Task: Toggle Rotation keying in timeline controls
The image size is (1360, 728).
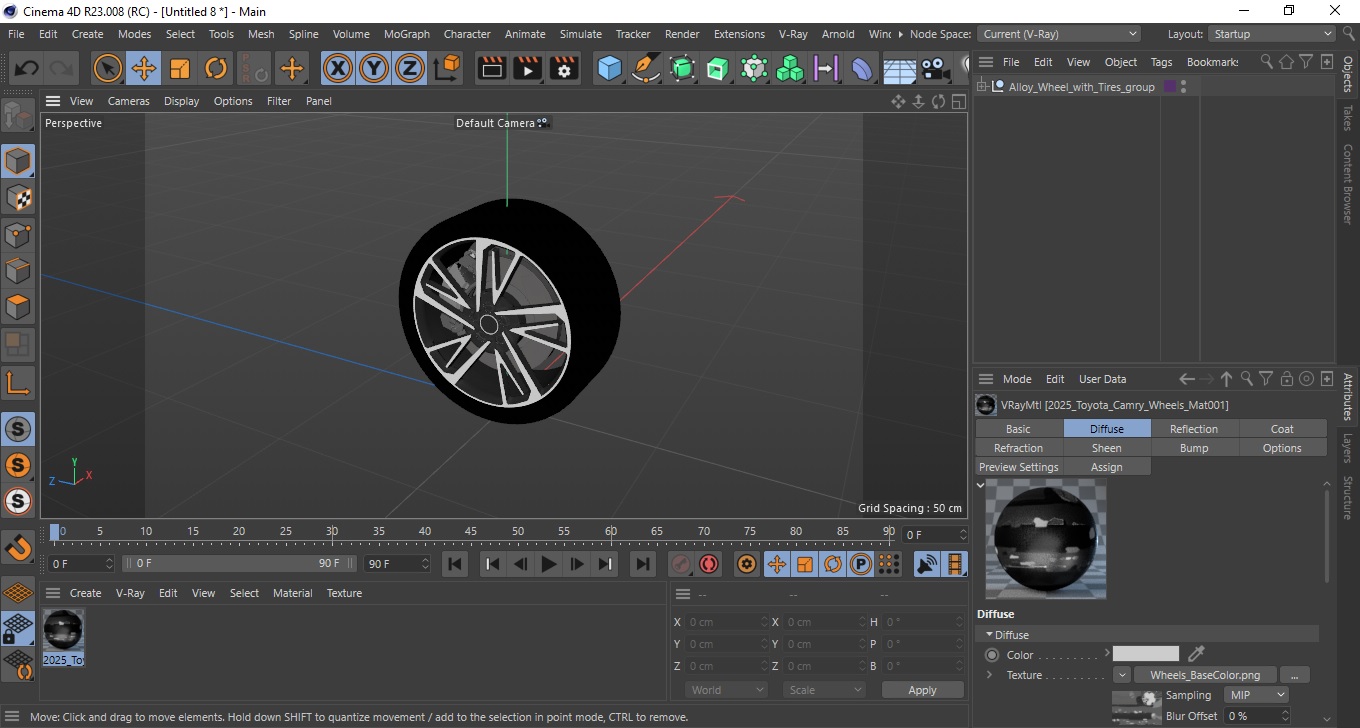Action: pos(832,564)
